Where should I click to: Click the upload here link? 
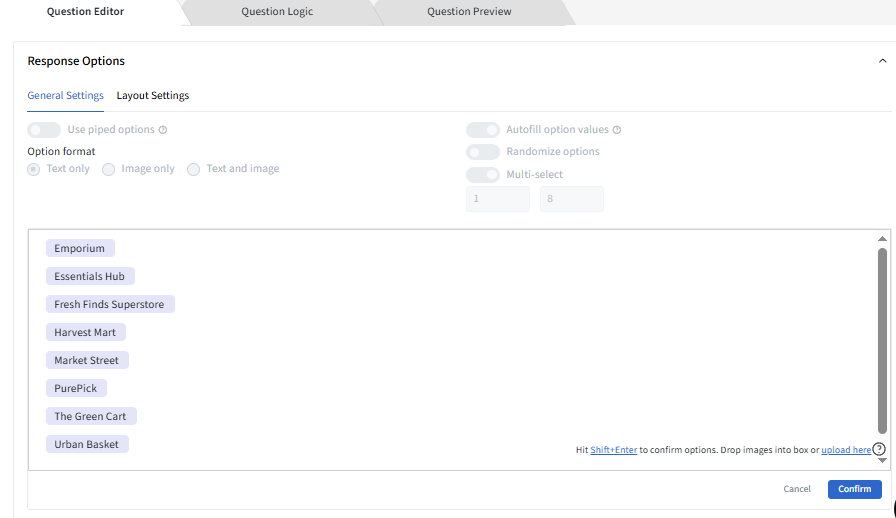pos(846,450)
